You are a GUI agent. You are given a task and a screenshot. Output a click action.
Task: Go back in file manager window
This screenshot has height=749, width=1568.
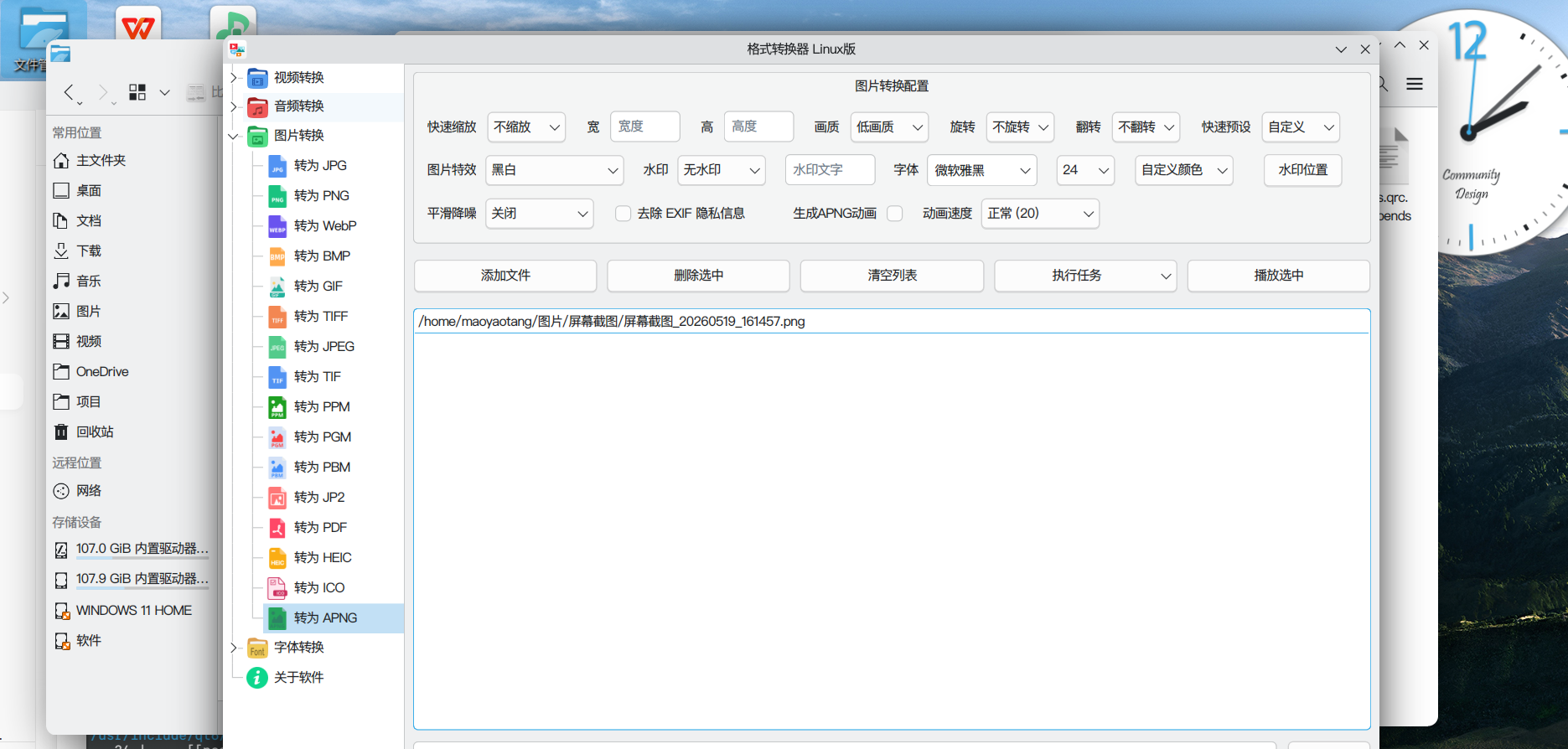point(69,92)
